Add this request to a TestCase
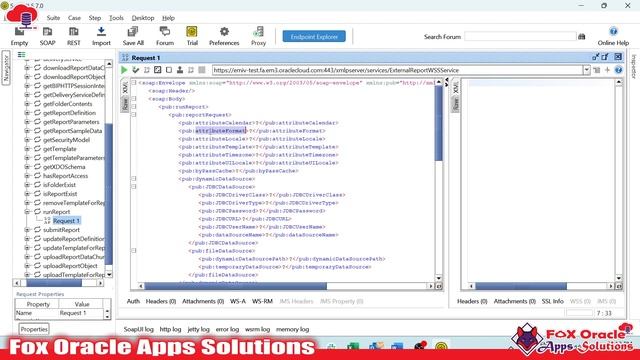This screenshot has width=640, height=360. 136,70
